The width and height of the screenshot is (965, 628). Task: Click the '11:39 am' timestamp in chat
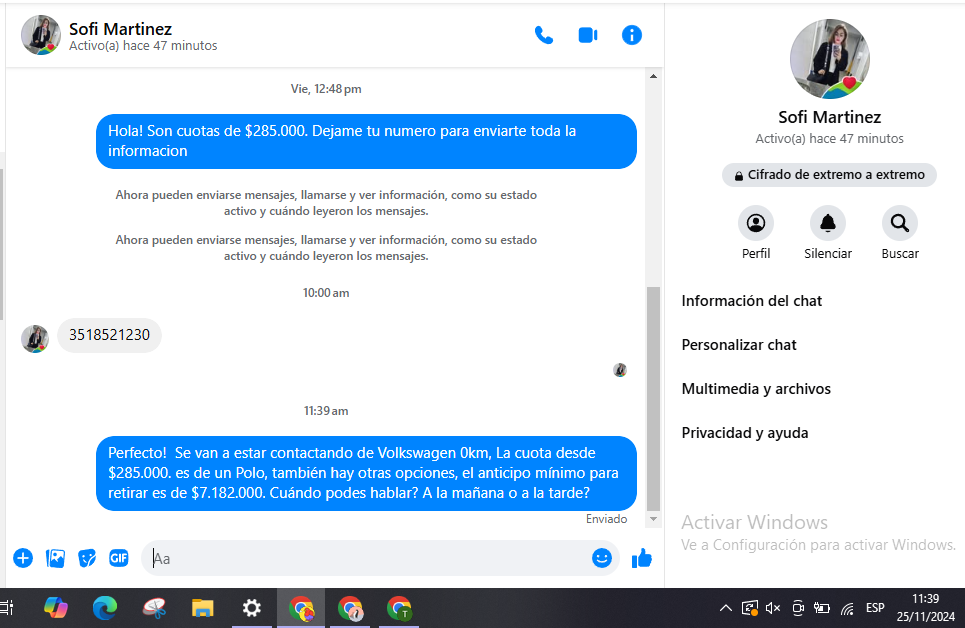click(326, 411)
